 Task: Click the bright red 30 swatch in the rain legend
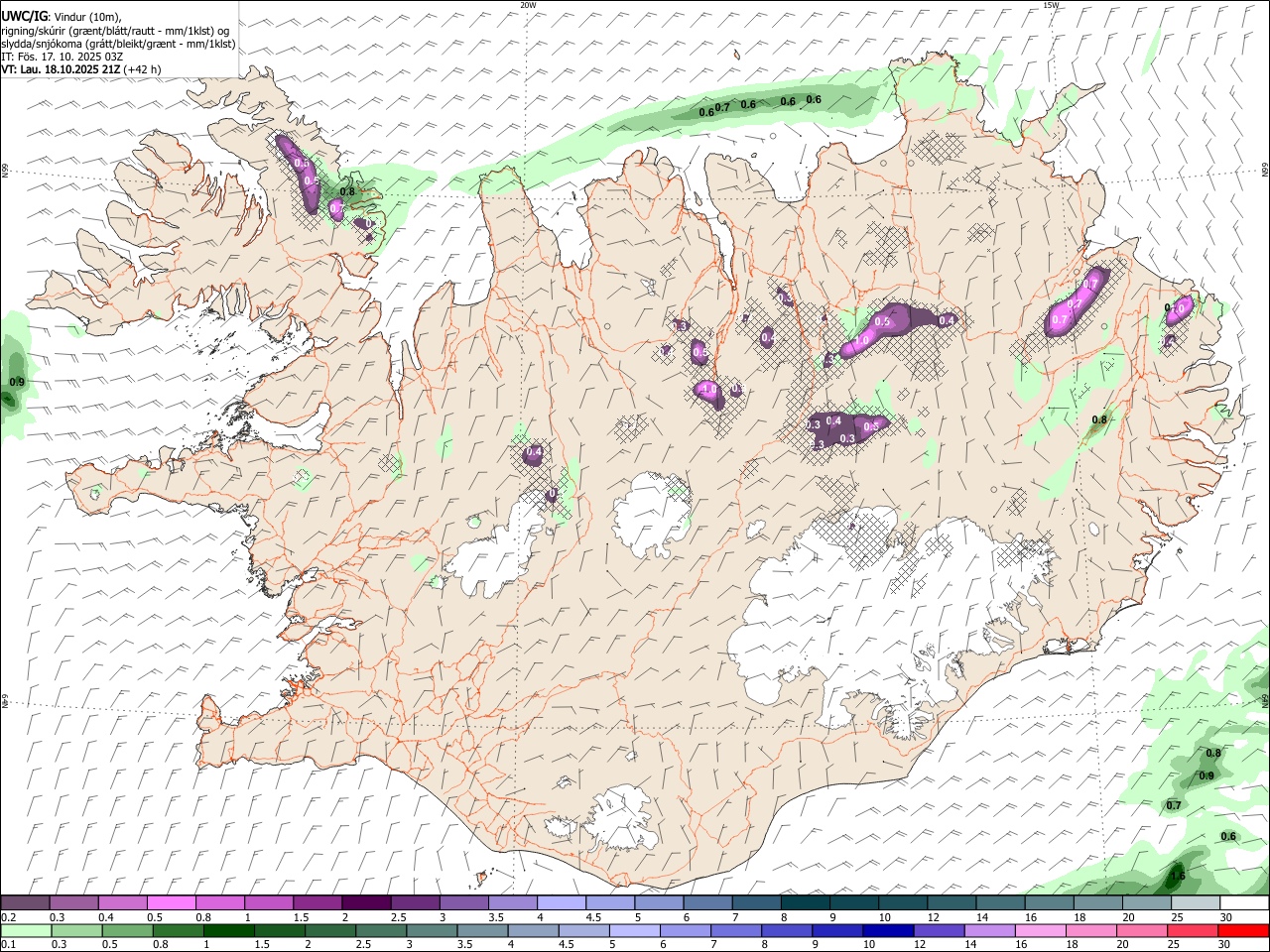click(x=1244, y=931)
